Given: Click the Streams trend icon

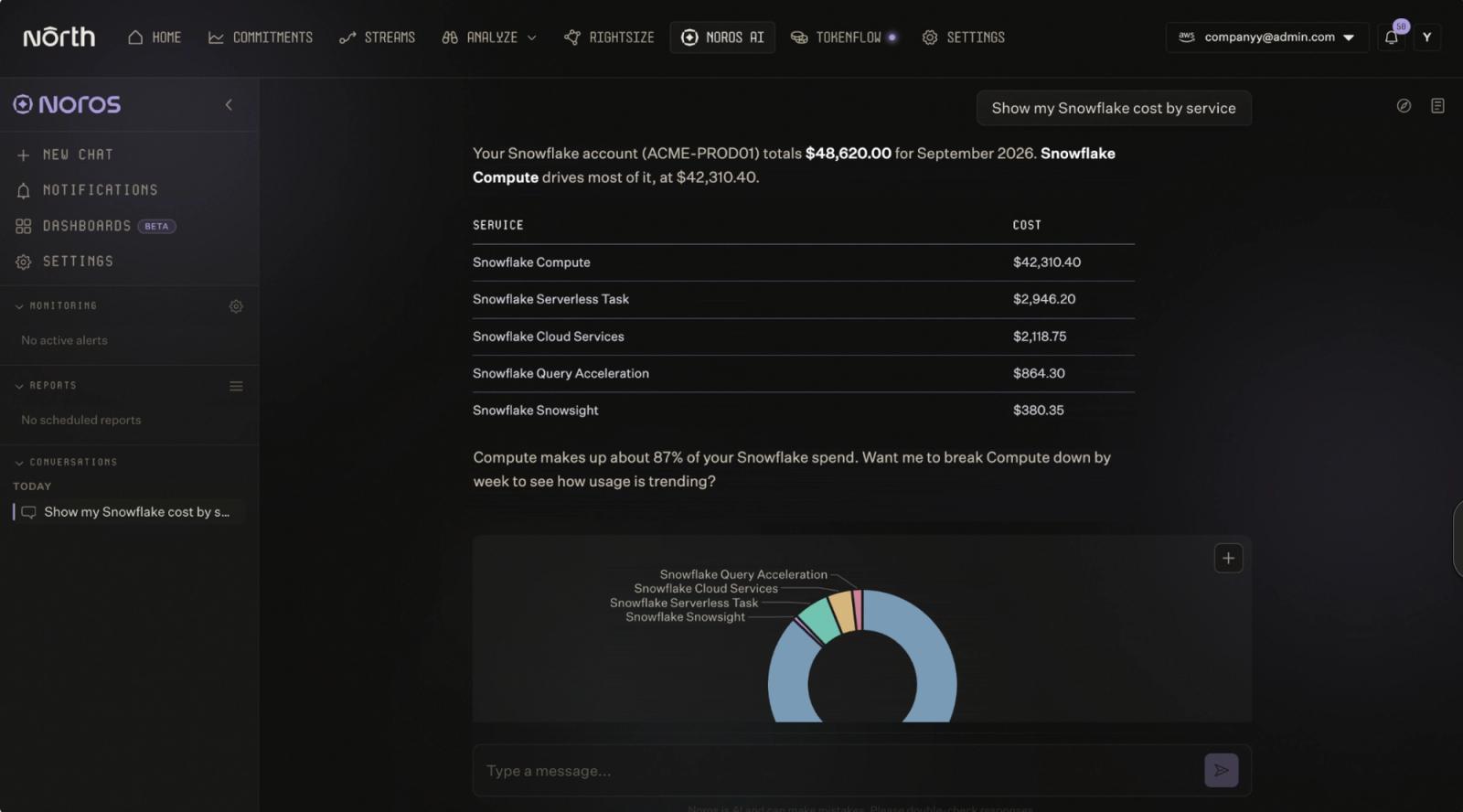Looking at the screenshot, I should tap(347, 37).
